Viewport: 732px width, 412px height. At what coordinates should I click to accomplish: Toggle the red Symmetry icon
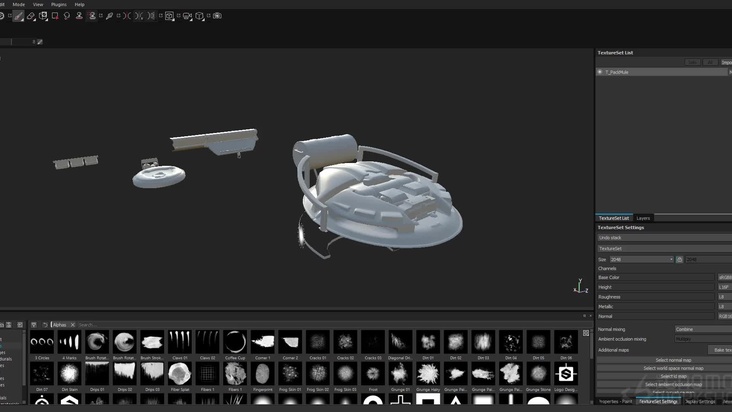(x=127, y=16)
